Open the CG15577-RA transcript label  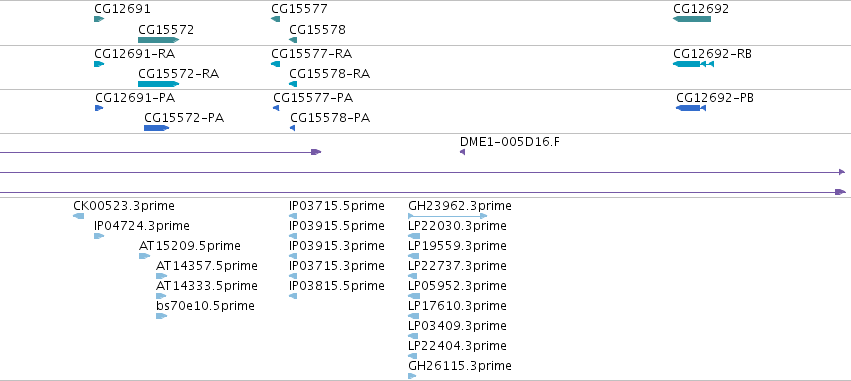pyautogui.click(x=312, y=53)
